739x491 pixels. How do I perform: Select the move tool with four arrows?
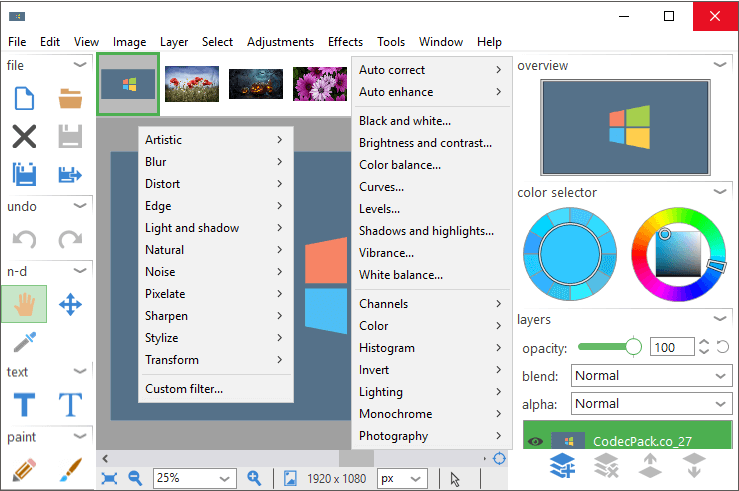(x=70, y=304)
